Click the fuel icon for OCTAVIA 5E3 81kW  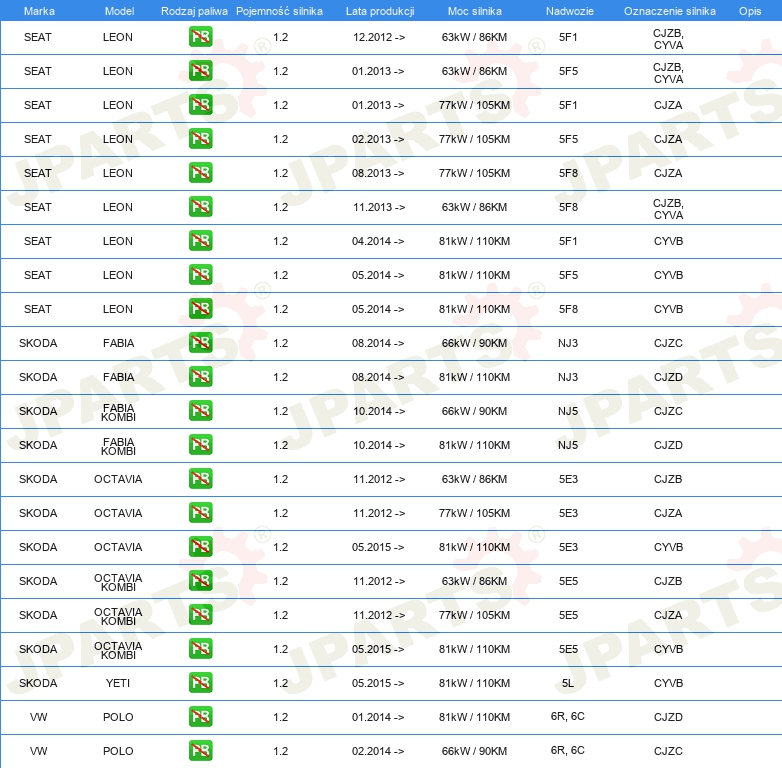point(200,547)
